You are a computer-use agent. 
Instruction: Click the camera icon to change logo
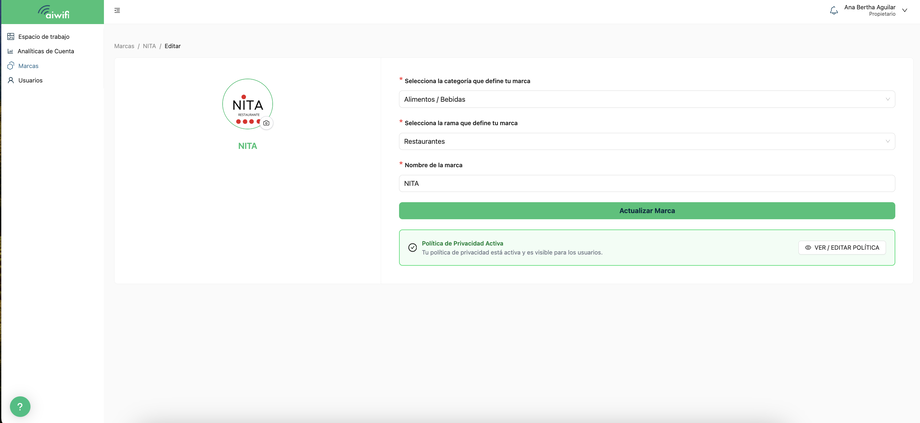point(266,123)
